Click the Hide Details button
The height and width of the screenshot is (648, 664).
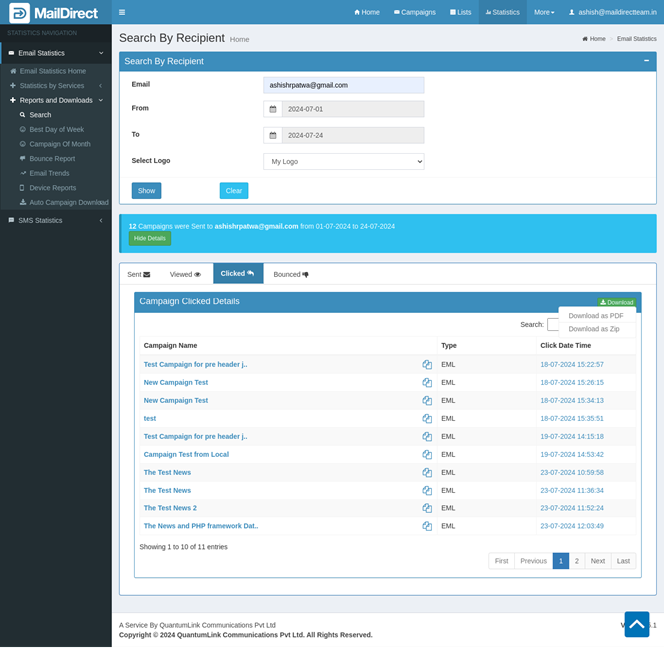[x=150, y=239]
